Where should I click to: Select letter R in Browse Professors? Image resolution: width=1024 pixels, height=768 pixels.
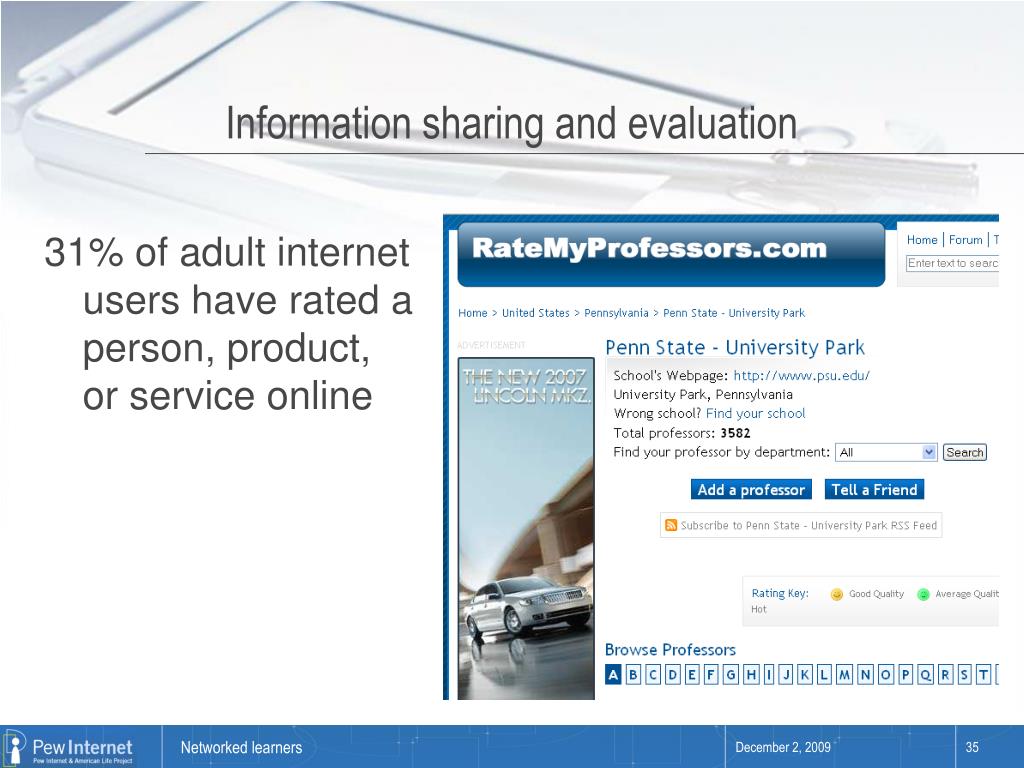(x=945, y=675)
